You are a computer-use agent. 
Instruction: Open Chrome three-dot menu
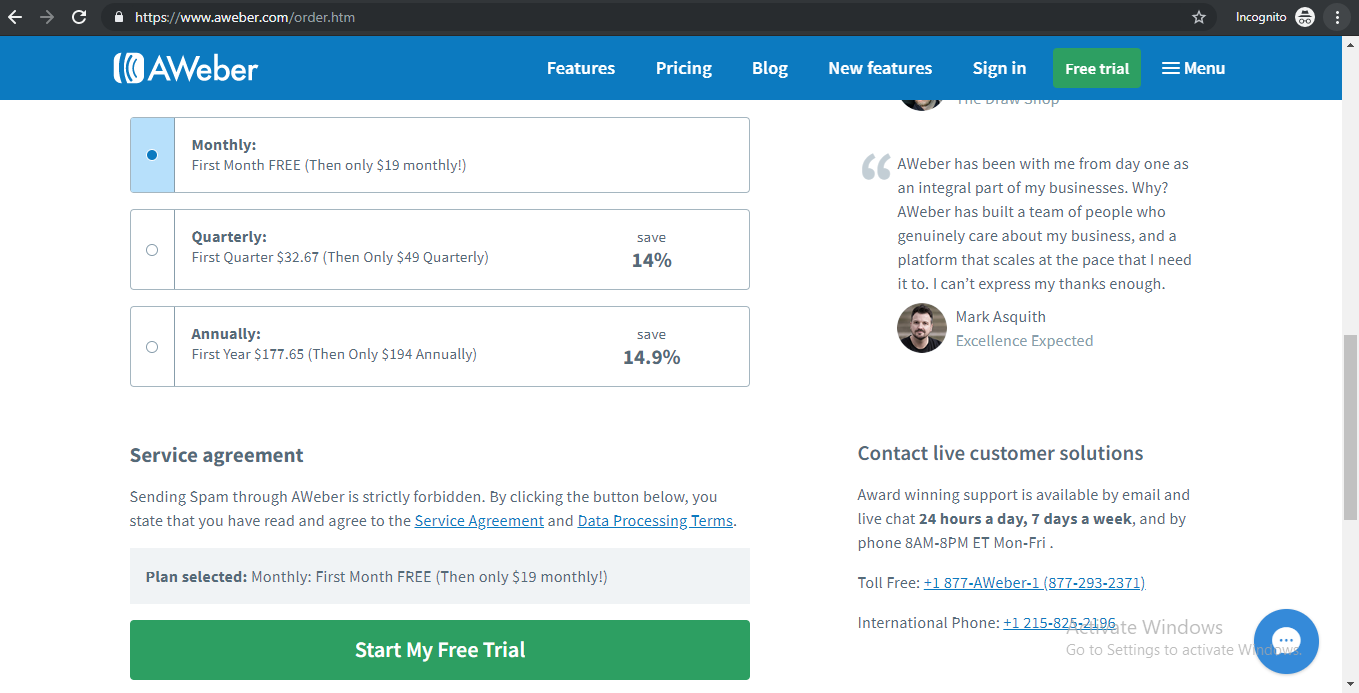pyautogui.click(x=1337, y=17)
